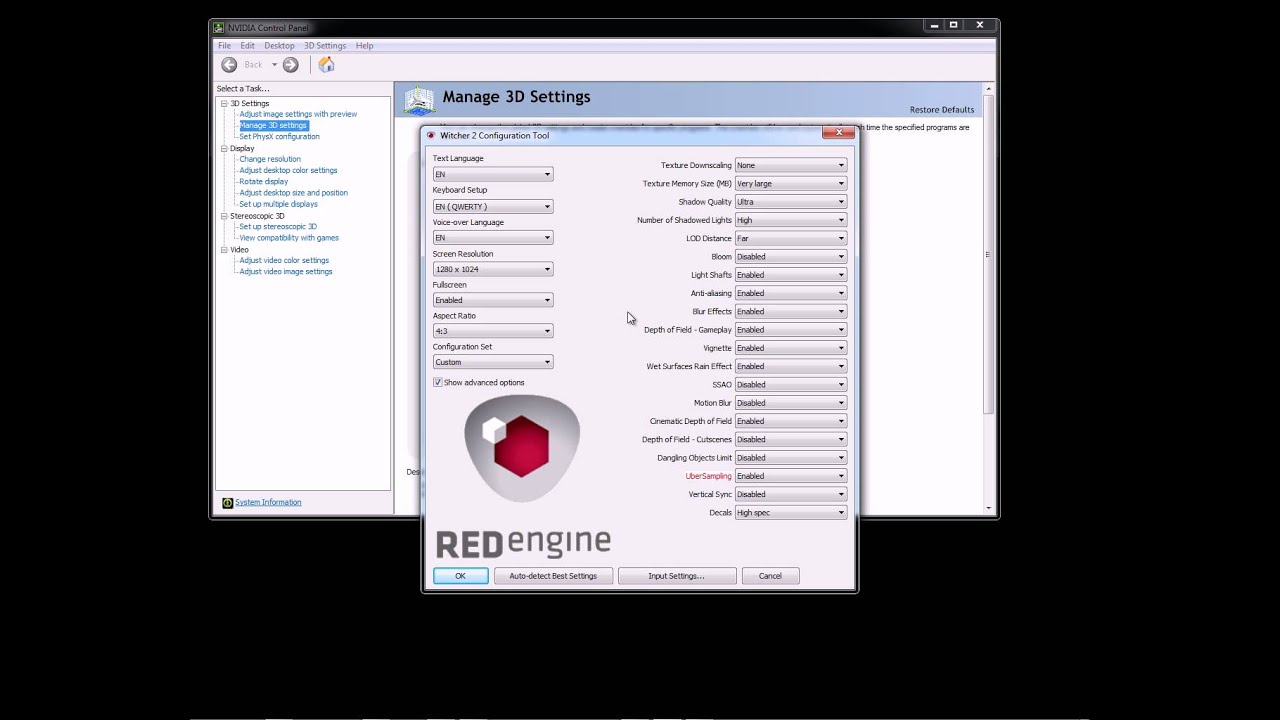Select Manage 3D settings tree item
This screenshot has width=1280, height=720.
coord(273,125)
